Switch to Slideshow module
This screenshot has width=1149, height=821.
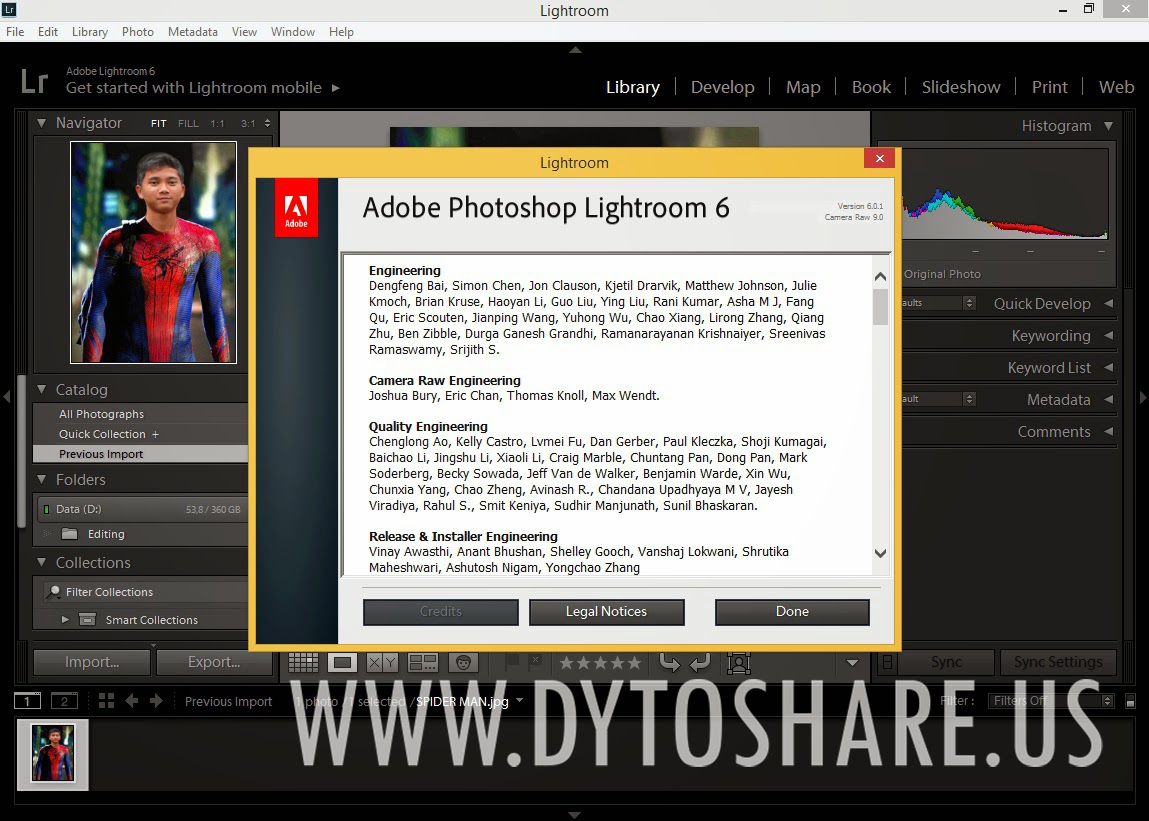click(961, 87)
